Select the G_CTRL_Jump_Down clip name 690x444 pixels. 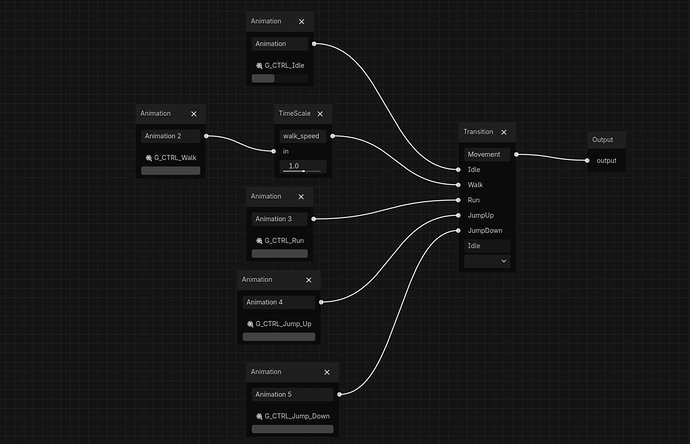297,416
